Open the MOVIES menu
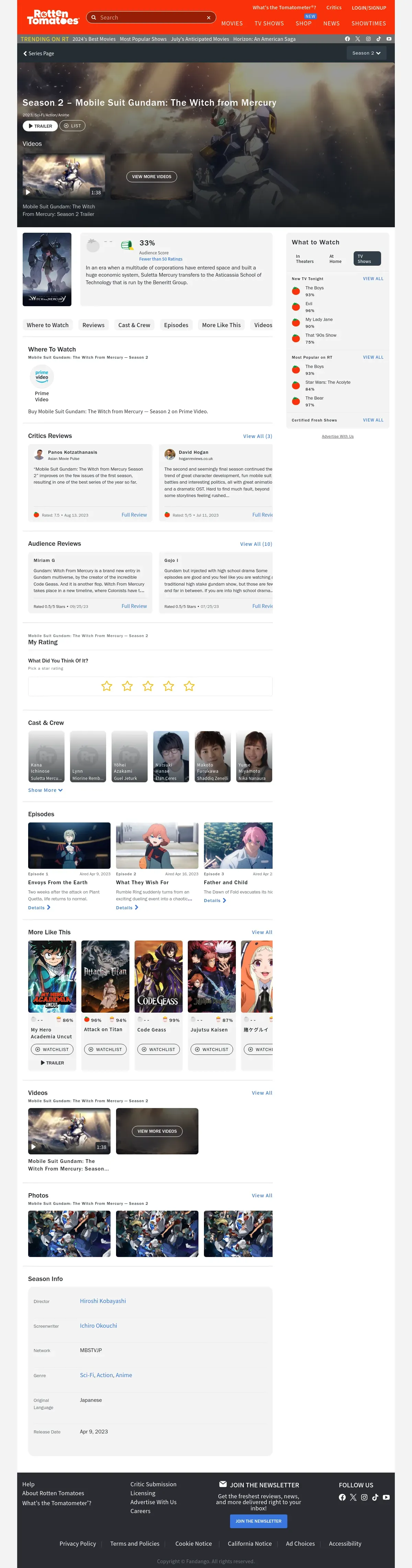The width and height of the screenshot is (412, 1568). pos(232,24)
